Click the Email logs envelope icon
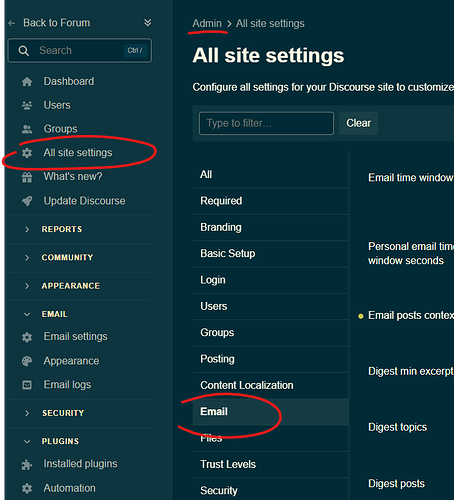454x500 pixels. (x=27, y=385)
